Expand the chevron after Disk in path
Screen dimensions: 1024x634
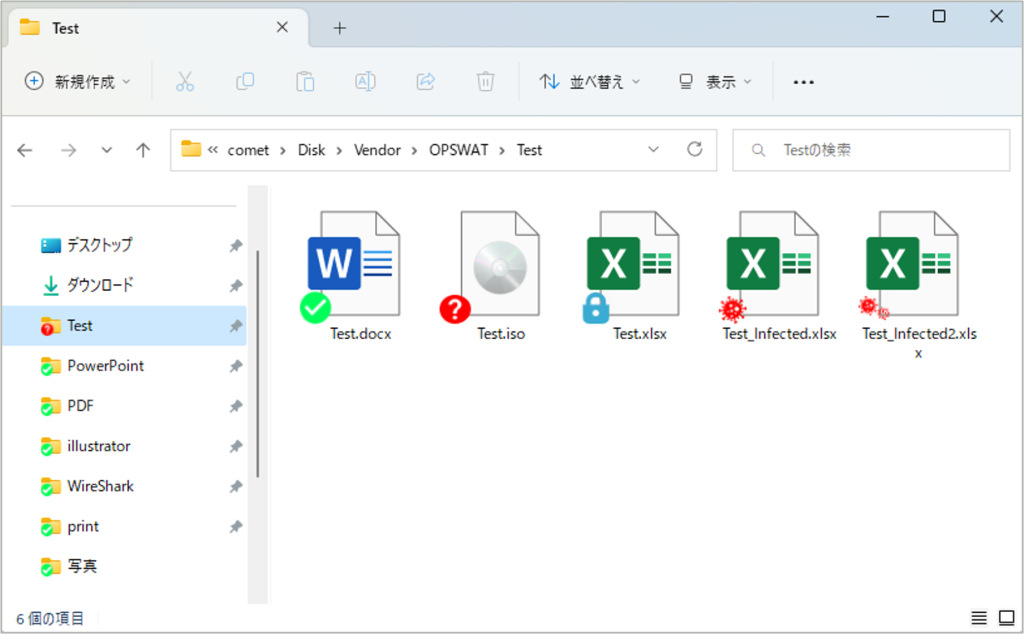(339, 150)
